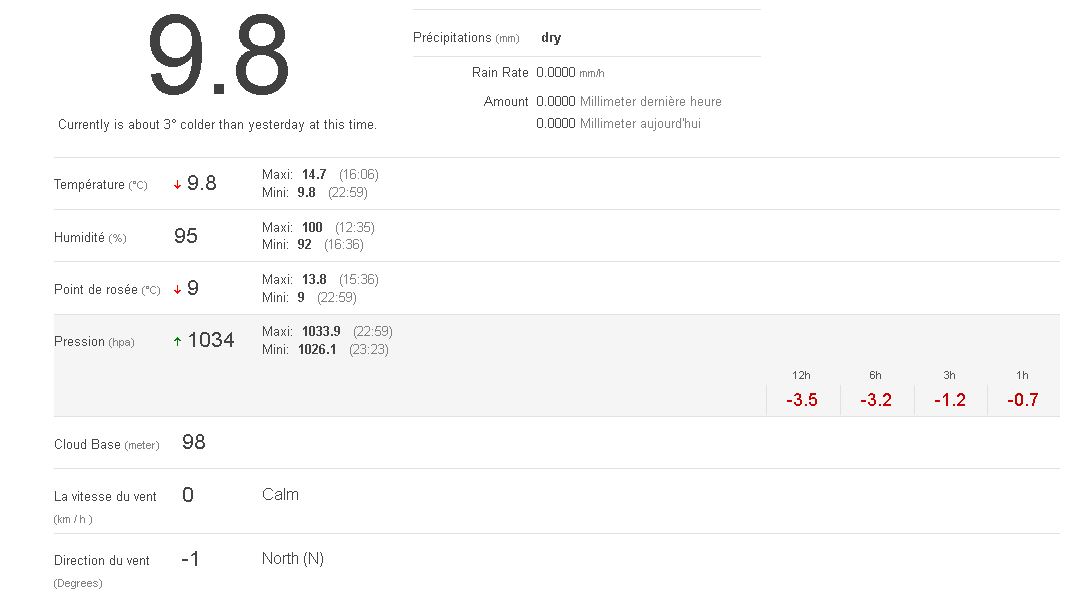Click the 'Calm' wind speed description
Viewport: 1070px width, 610px height.
(x=280, y=494)
